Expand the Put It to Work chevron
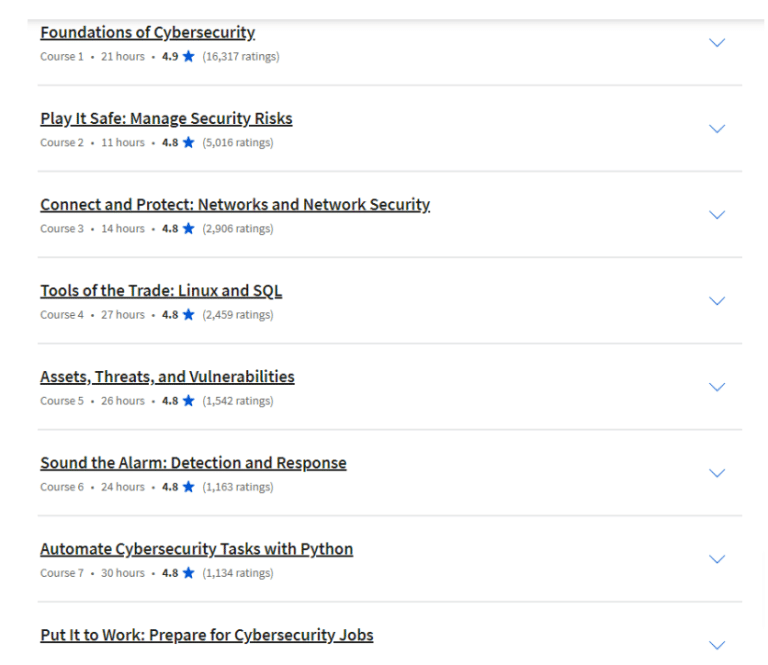The image size is (768, 665). [716, 645]
